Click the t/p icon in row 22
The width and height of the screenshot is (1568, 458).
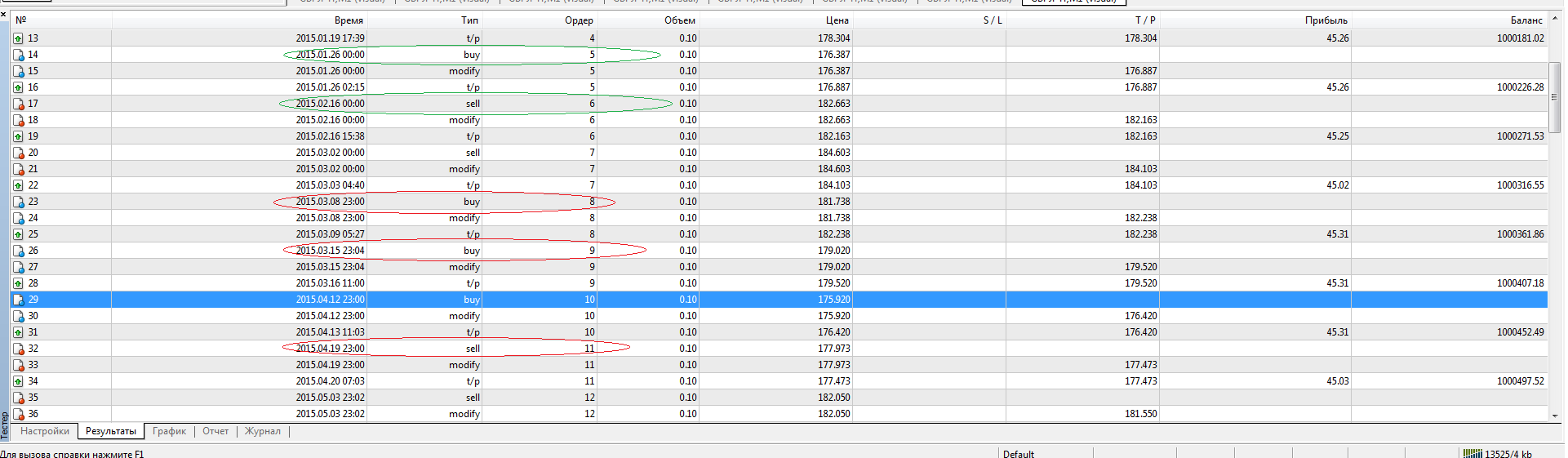(x=18, y=185)
